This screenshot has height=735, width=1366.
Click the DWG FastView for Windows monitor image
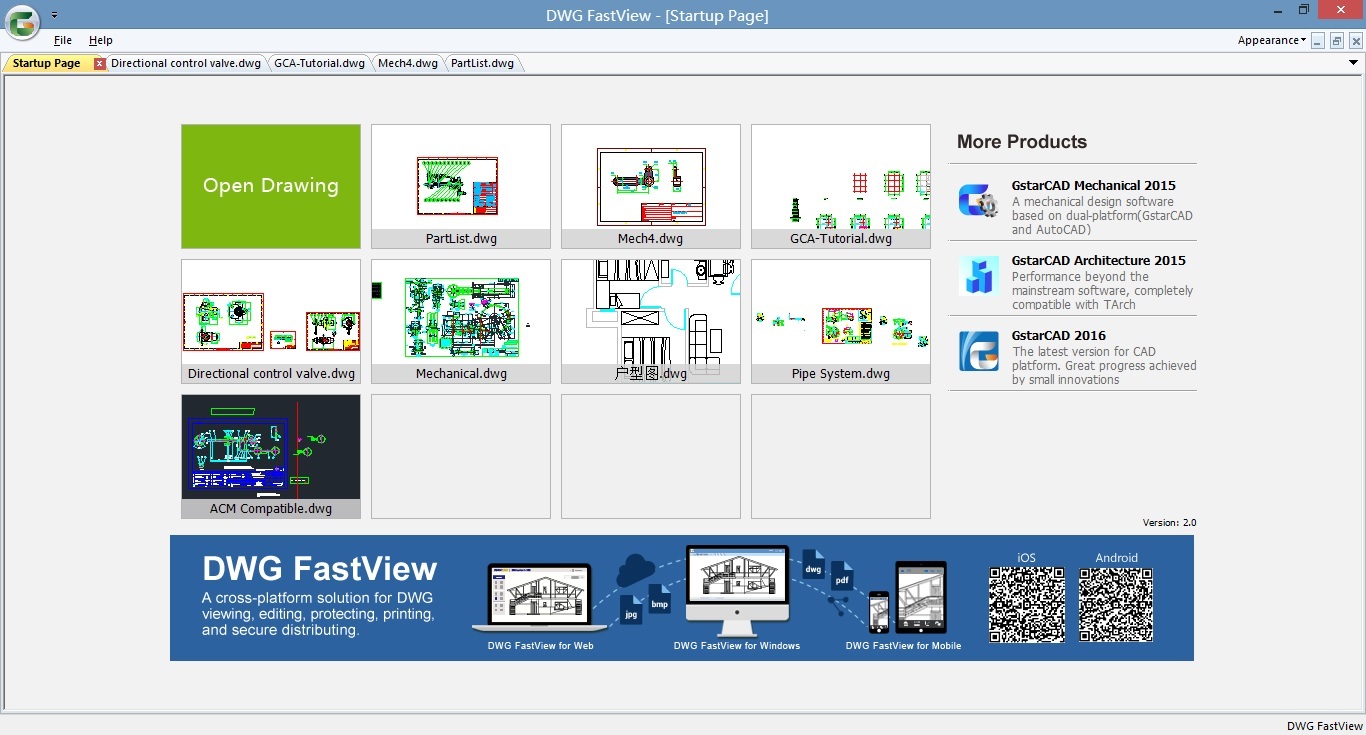(737, 591)
